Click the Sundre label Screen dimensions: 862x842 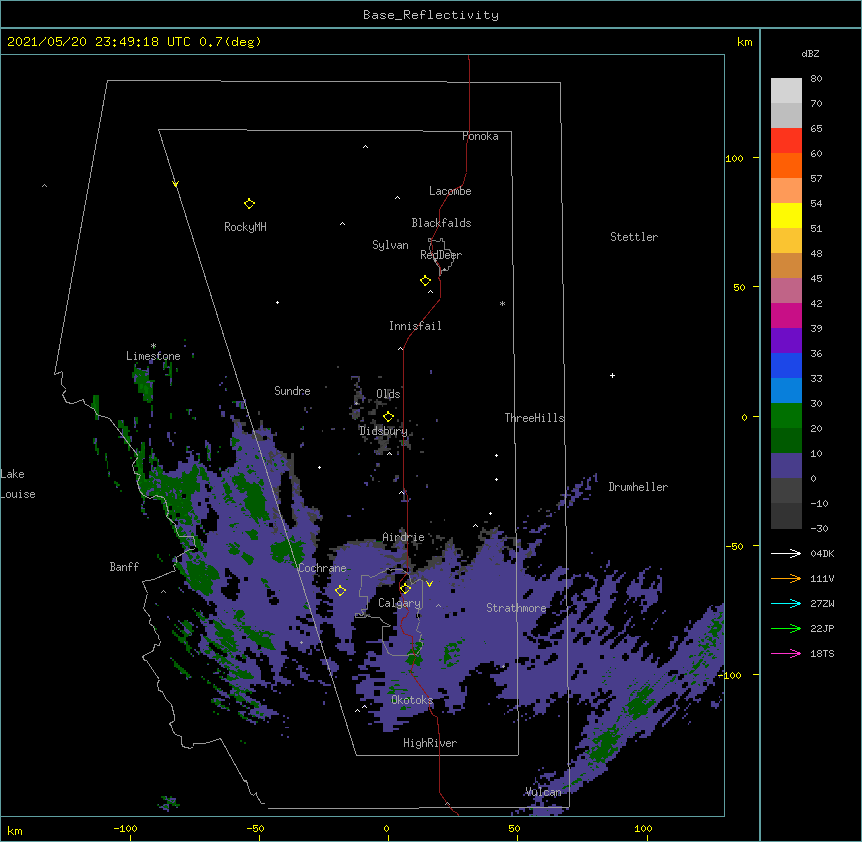[x=292, y=391]
